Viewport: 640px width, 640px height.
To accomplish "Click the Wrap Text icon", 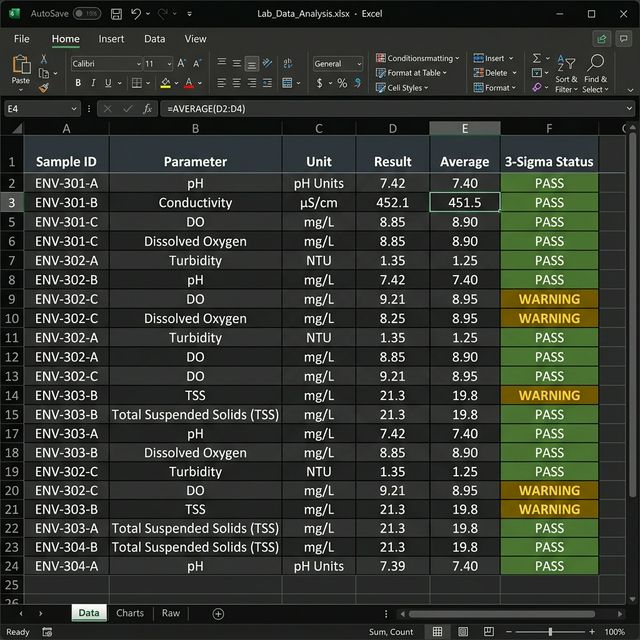I will click(288, 63).
